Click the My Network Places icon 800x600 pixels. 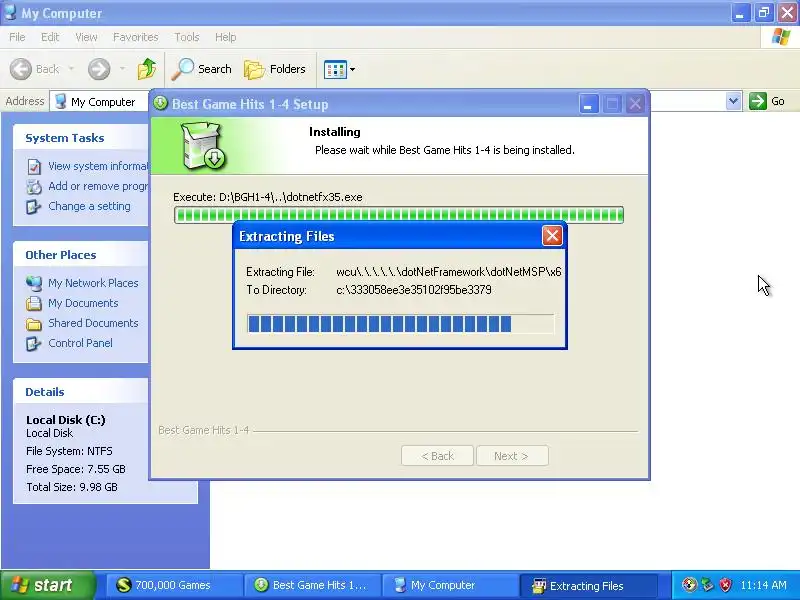34,283
